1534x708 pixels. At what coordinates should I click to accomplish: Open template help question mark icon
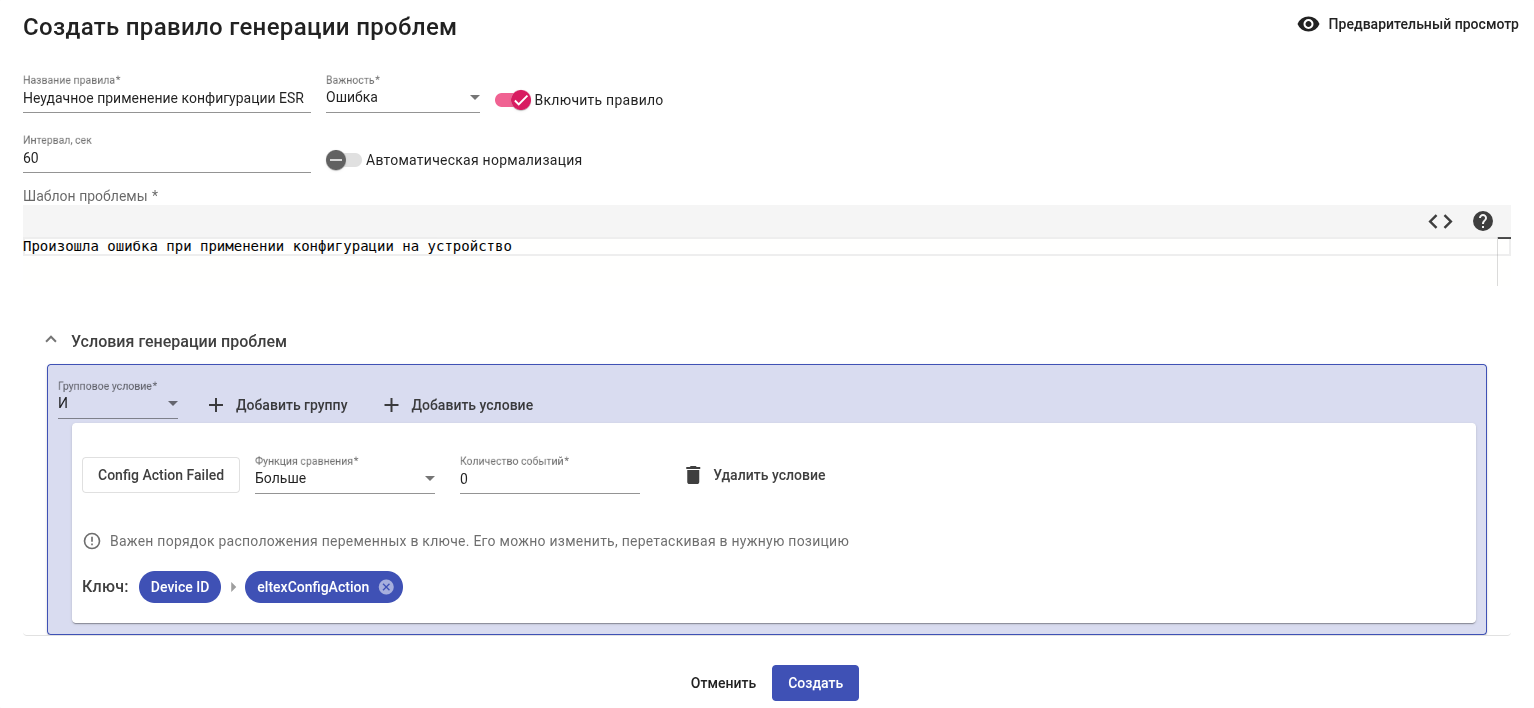point(1483,222)
